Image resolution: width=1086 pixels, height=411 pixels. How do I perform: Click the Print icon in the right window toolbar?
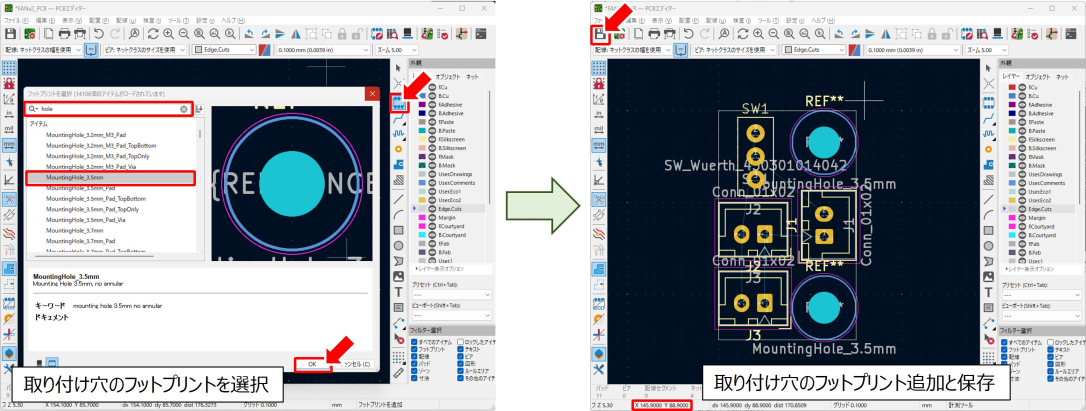(654, 34)
